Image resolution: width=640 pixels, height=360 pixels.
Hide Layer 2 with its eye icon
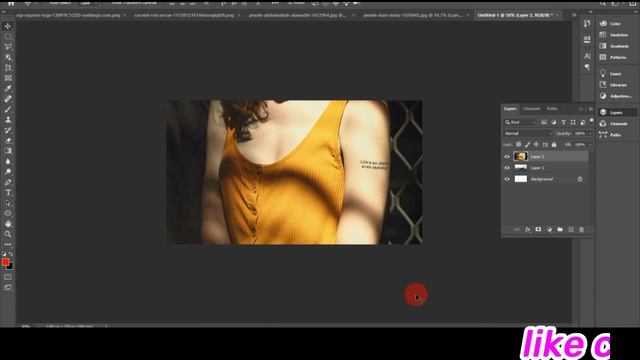coord(507,157)
